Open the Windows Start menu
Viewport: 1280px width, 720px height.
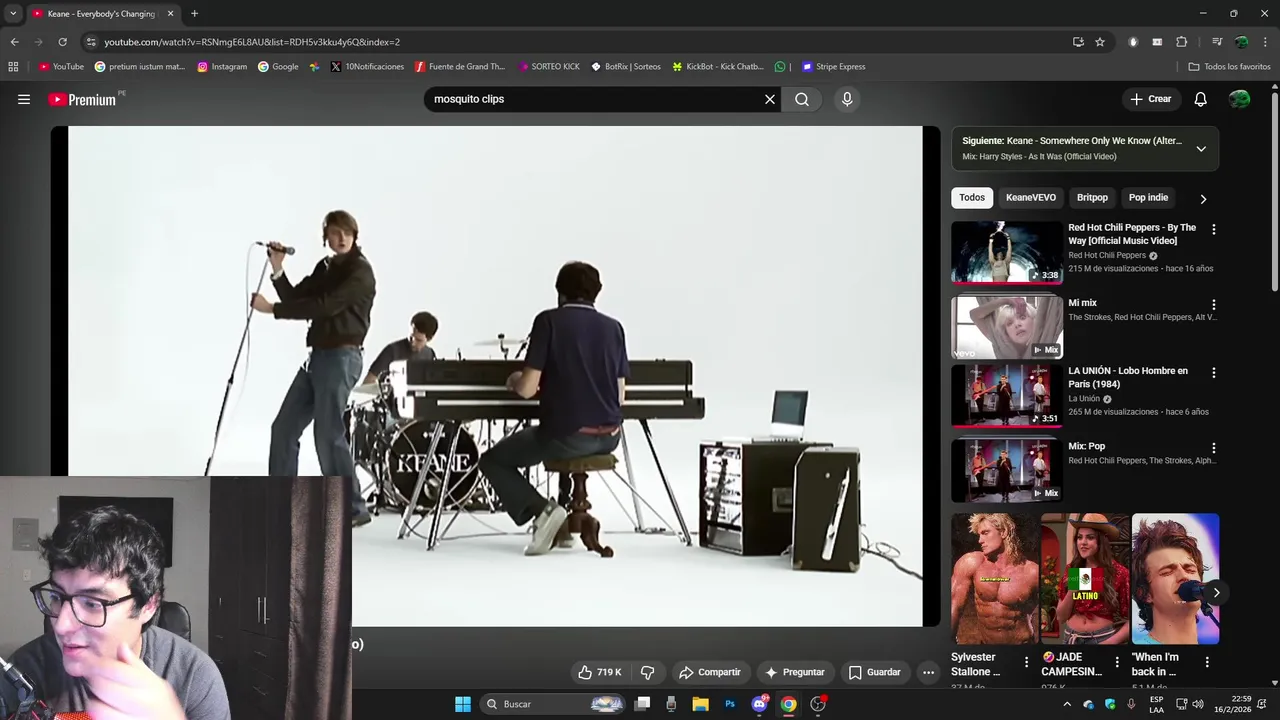(x=463, y=704)
